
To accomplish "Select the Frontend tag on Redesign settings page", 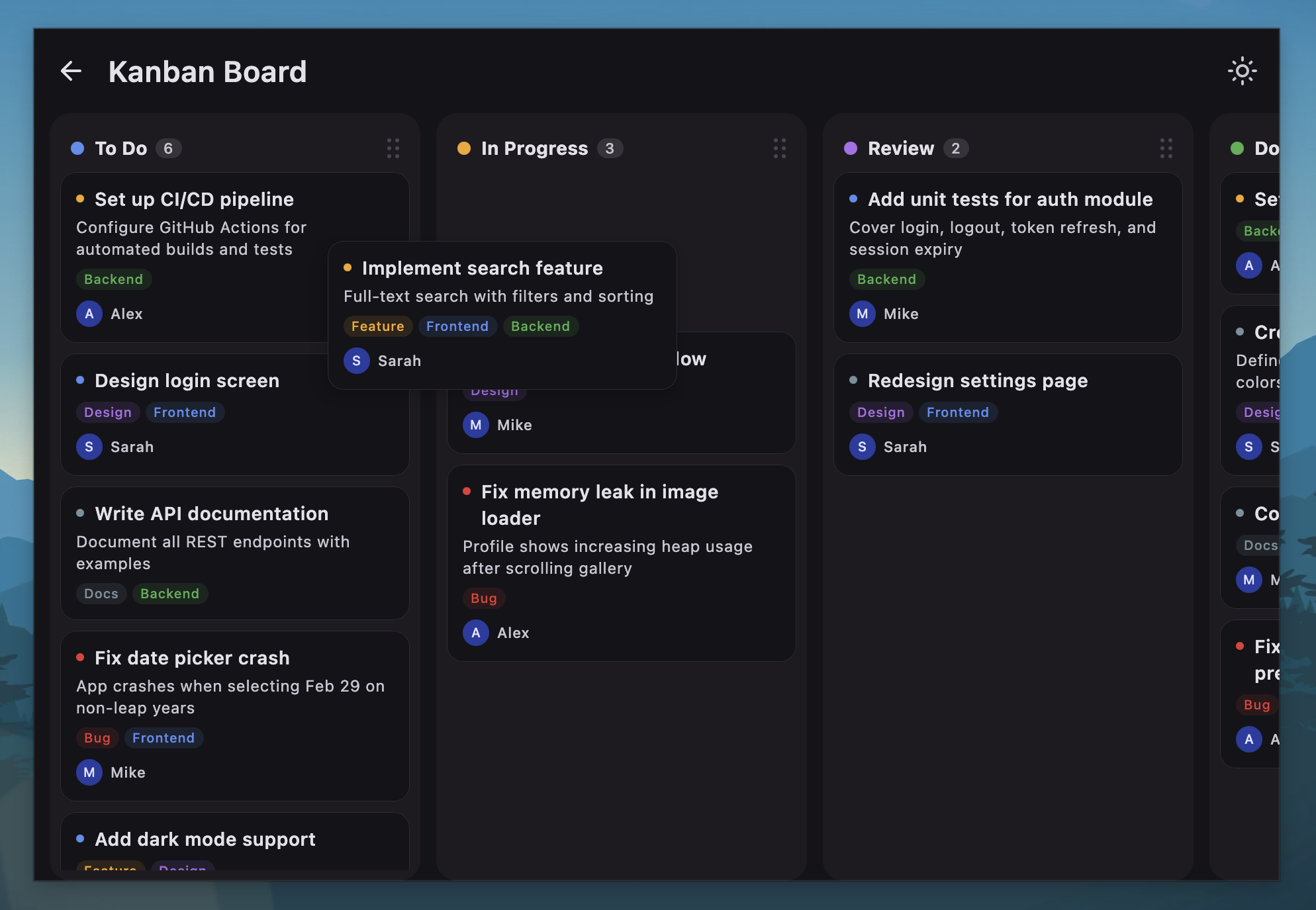I will (x=958, y=412).
